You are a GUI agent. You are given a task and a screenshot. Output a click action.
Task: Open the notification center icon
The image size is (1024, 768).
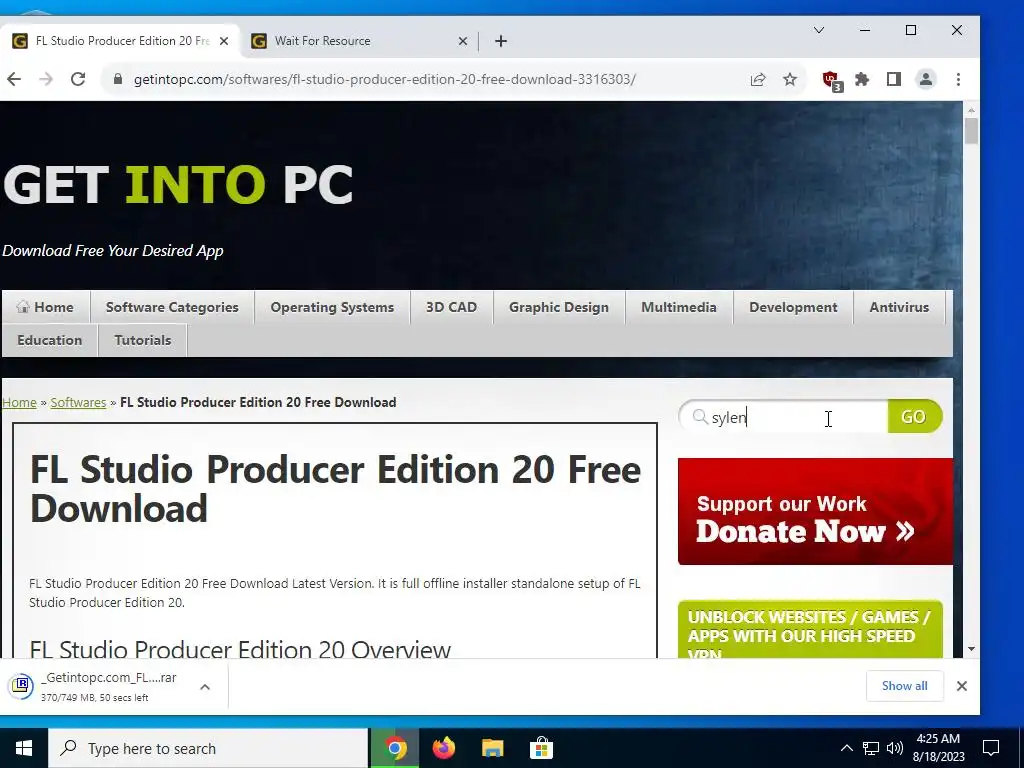[991, 748]
